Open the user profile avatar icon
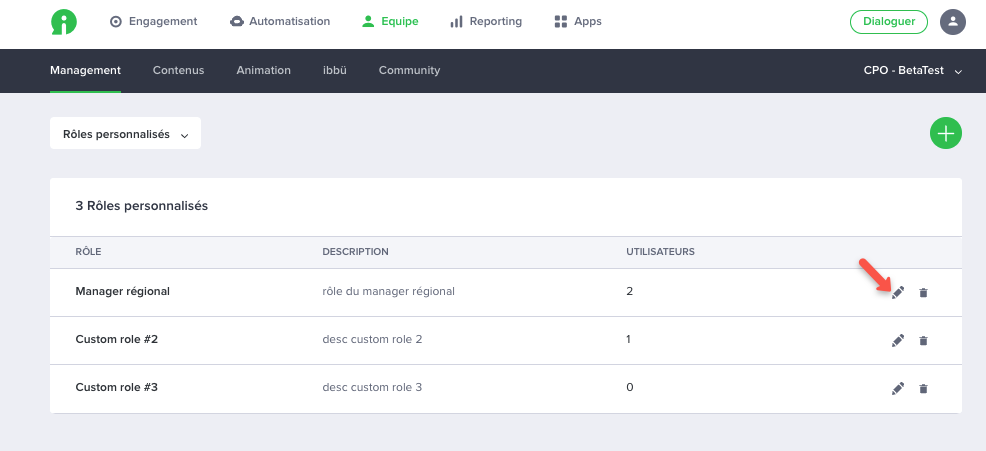This screenshot has height=451, width=986. [x=953, y=22]
